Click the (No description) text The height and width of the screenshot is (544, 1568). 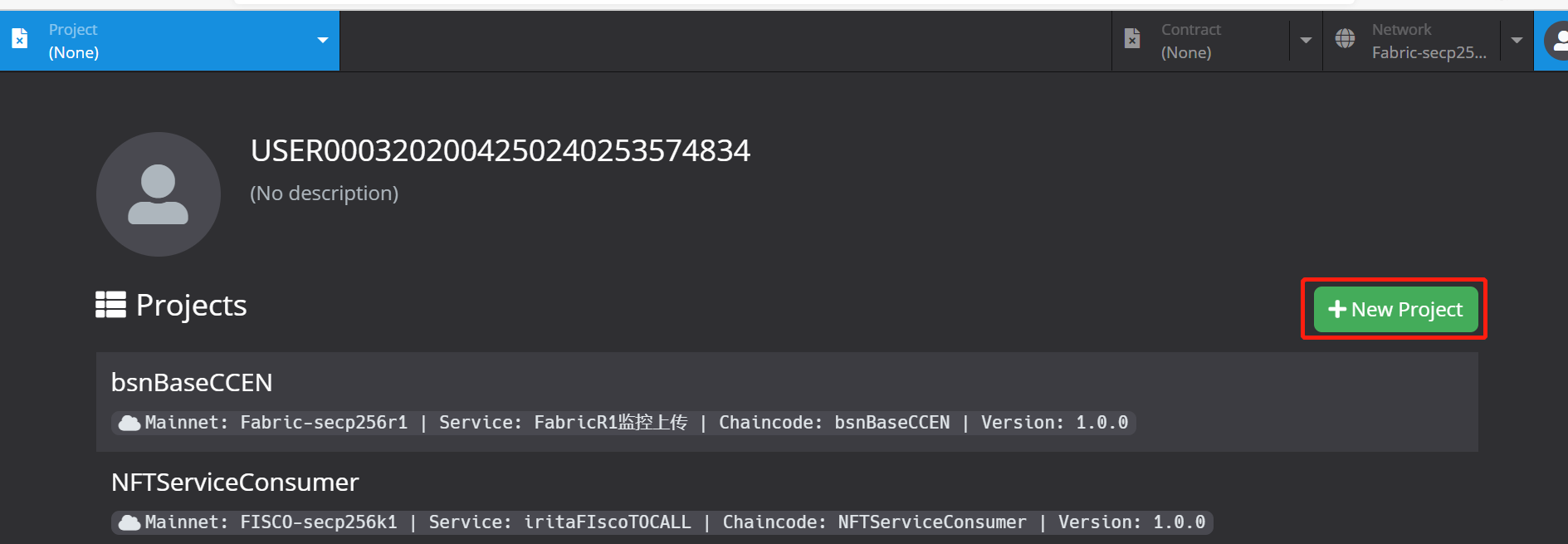point(325,194)
